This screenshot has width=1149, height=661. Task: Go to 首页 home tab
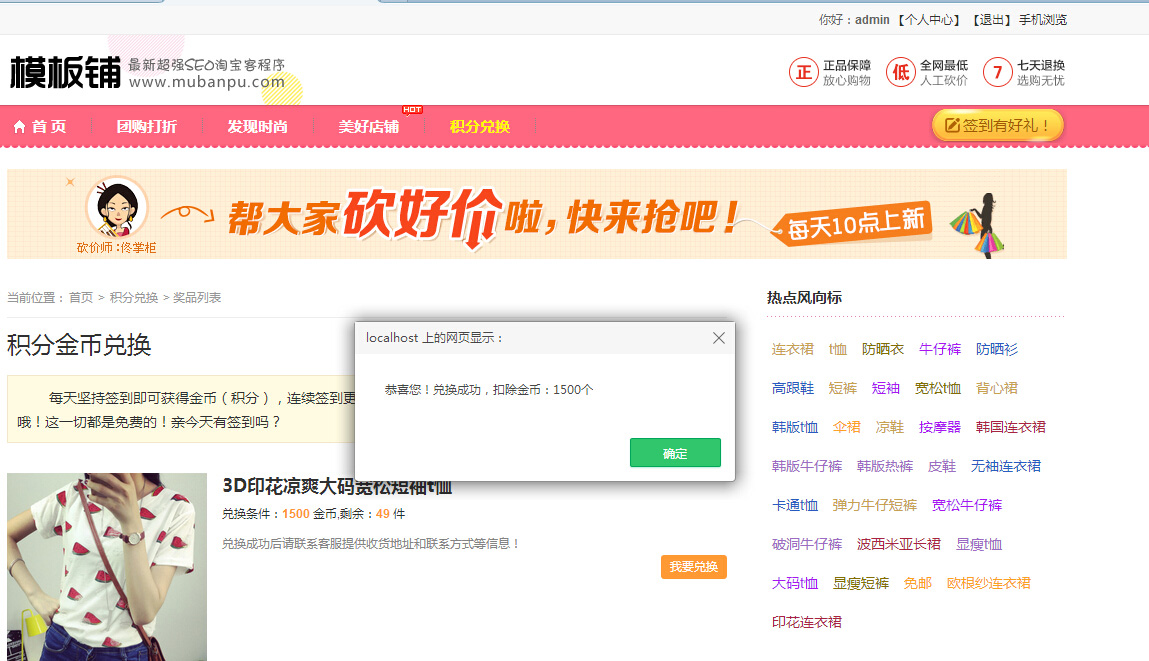point(40,126)
